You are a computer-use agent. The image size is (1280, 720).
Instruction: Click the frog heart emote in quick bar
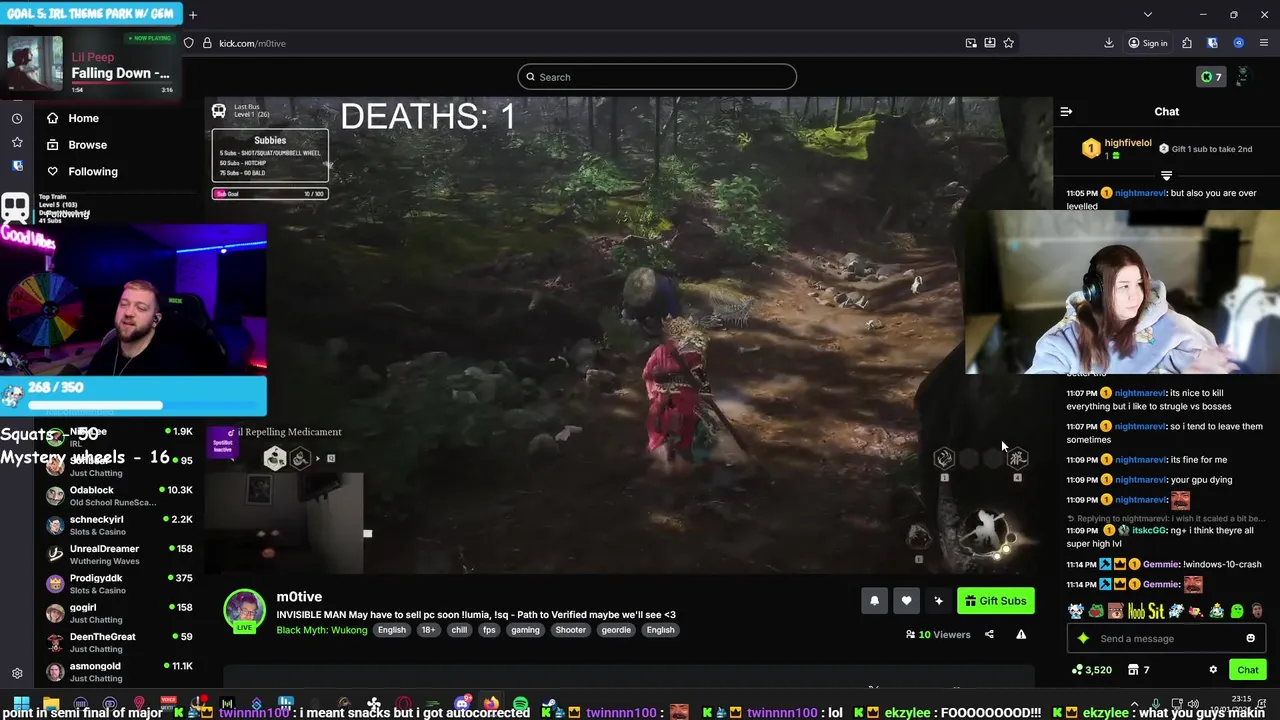coord(1096,611)
